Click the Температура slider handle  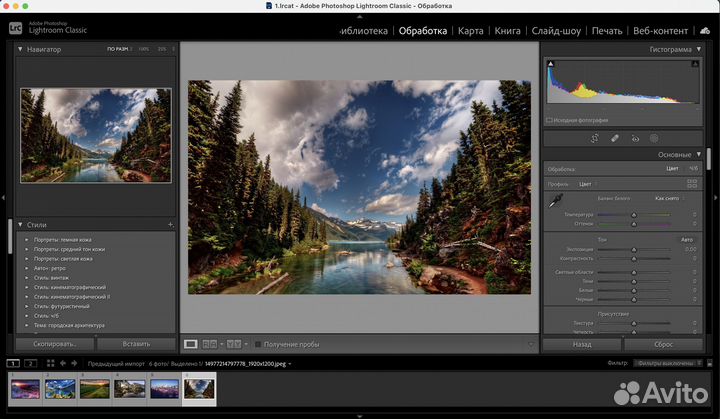tap(634, 215)
